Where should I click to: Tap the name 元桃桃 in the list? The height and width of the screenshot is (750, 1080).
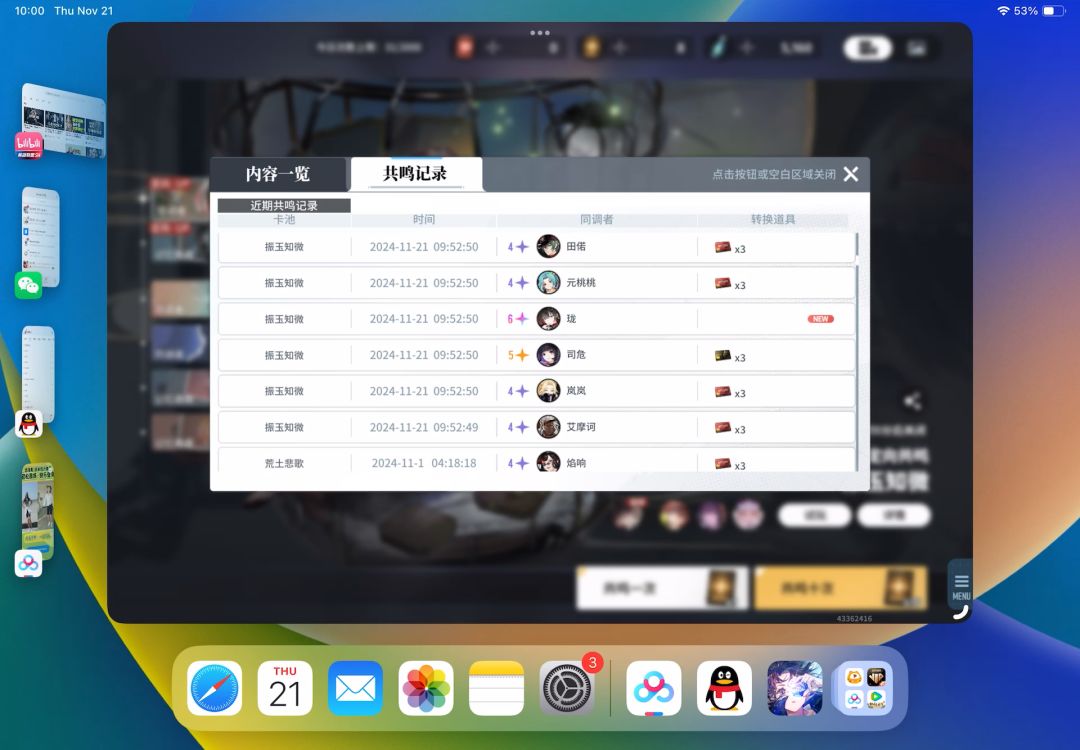point(581,282)
